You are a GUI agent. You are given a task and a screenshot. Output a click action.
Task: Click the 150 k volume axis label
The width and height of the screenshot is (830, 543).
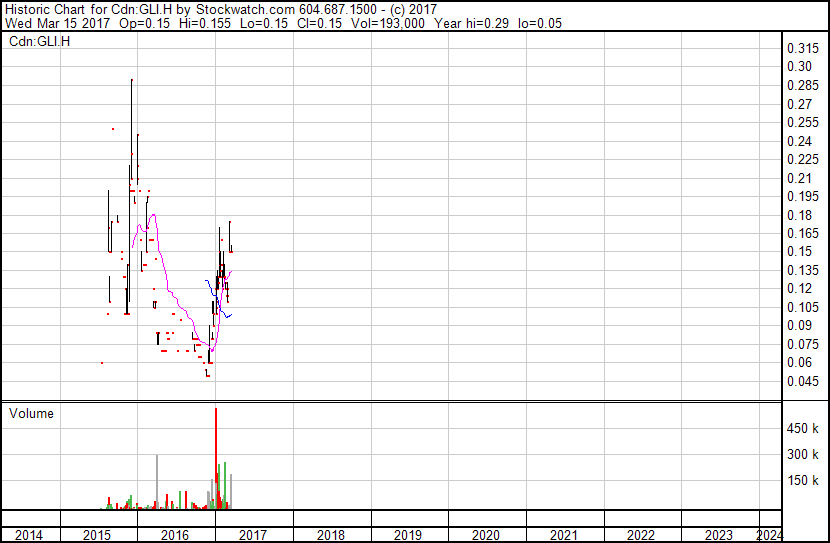coord(804,481)
